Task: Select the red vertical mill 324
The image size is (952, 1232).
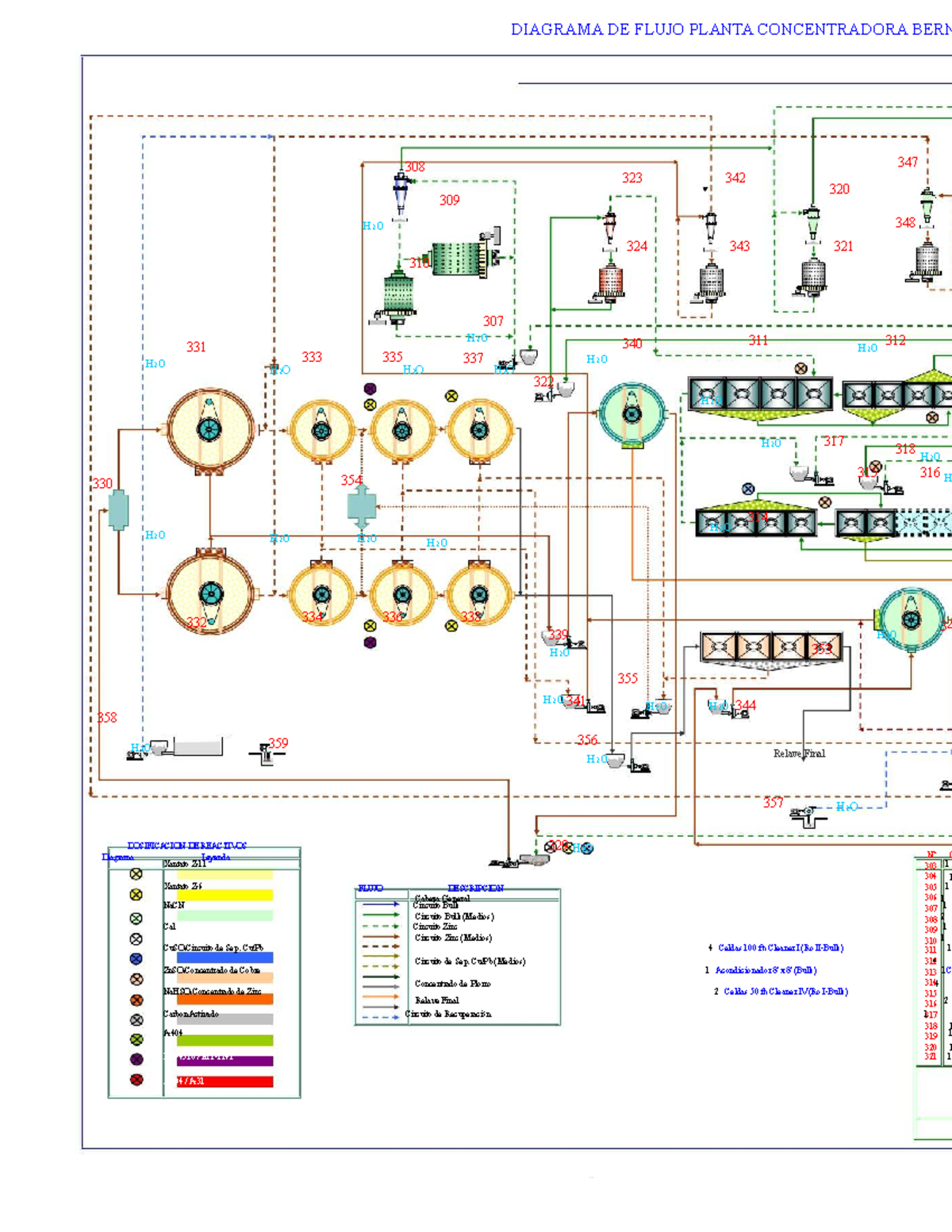Action: pos(609,284)
